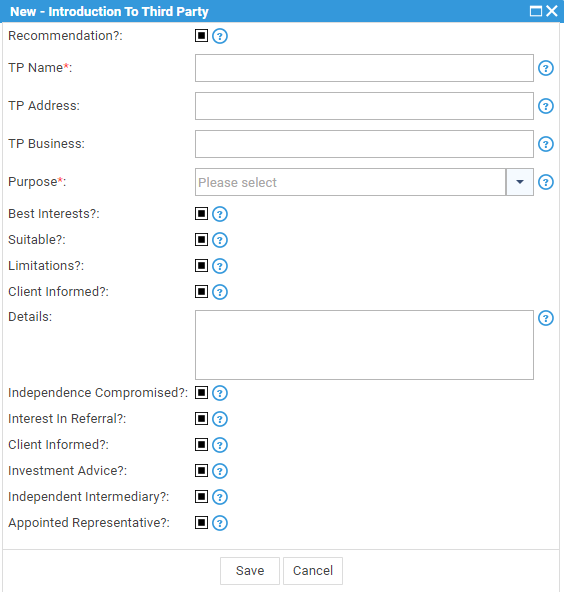Click inside the Details text area
The width and height of the screenshot is (564, 592).
click(364, 345)
